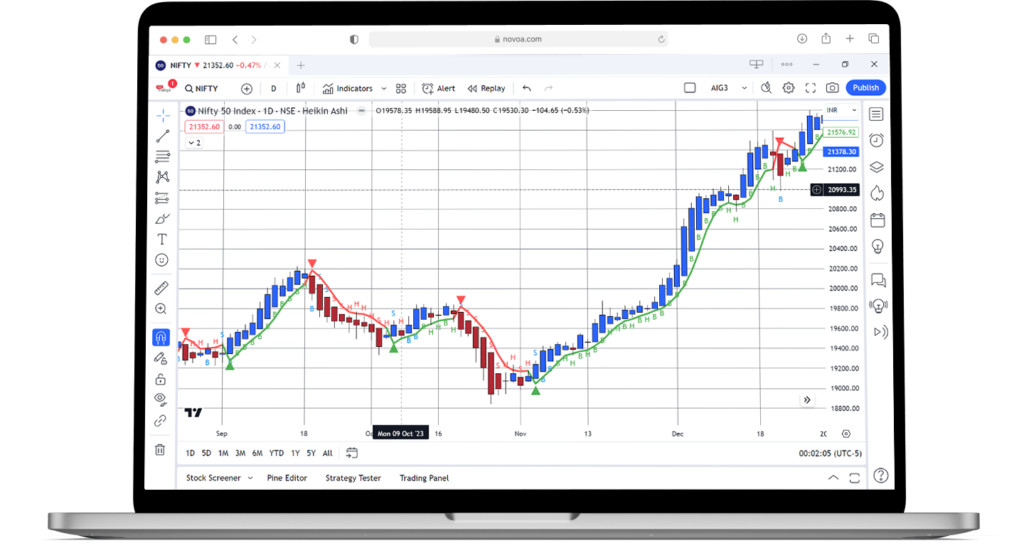The width and height of the screenshot is (1024, 548).
Task: Click the Safari address bar showing novoa.com
Action: [518, 39]
